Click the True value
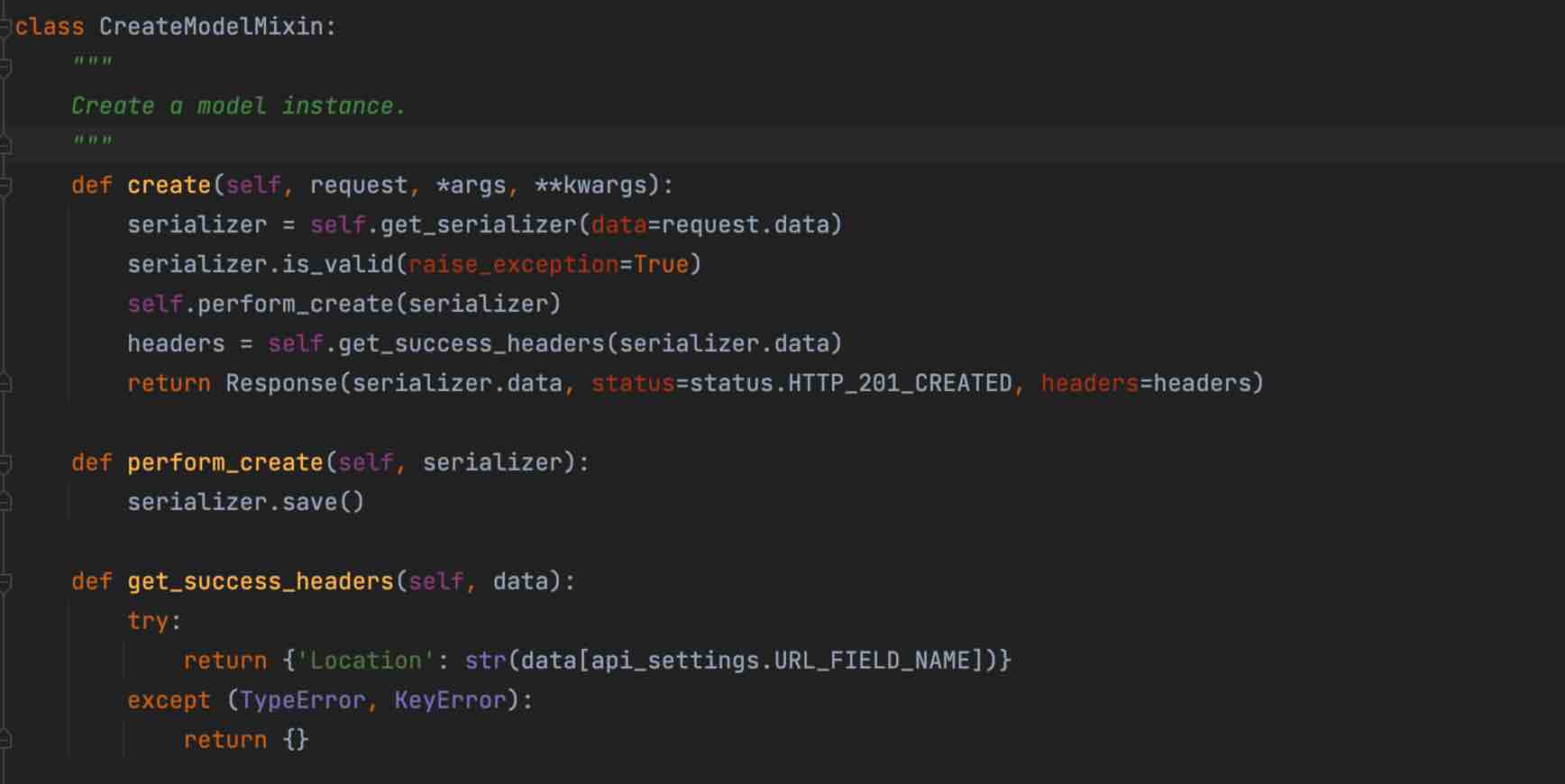 click(x=661, y=265)
